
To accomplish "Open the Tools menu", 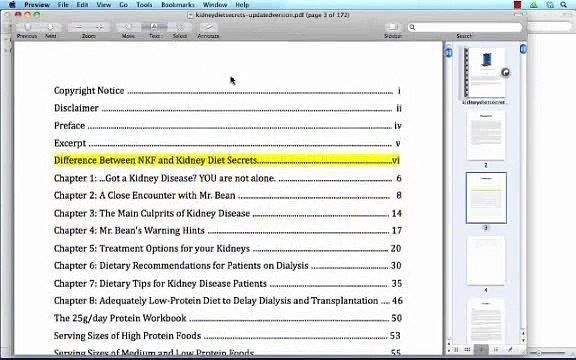I will tap(144, 5).
